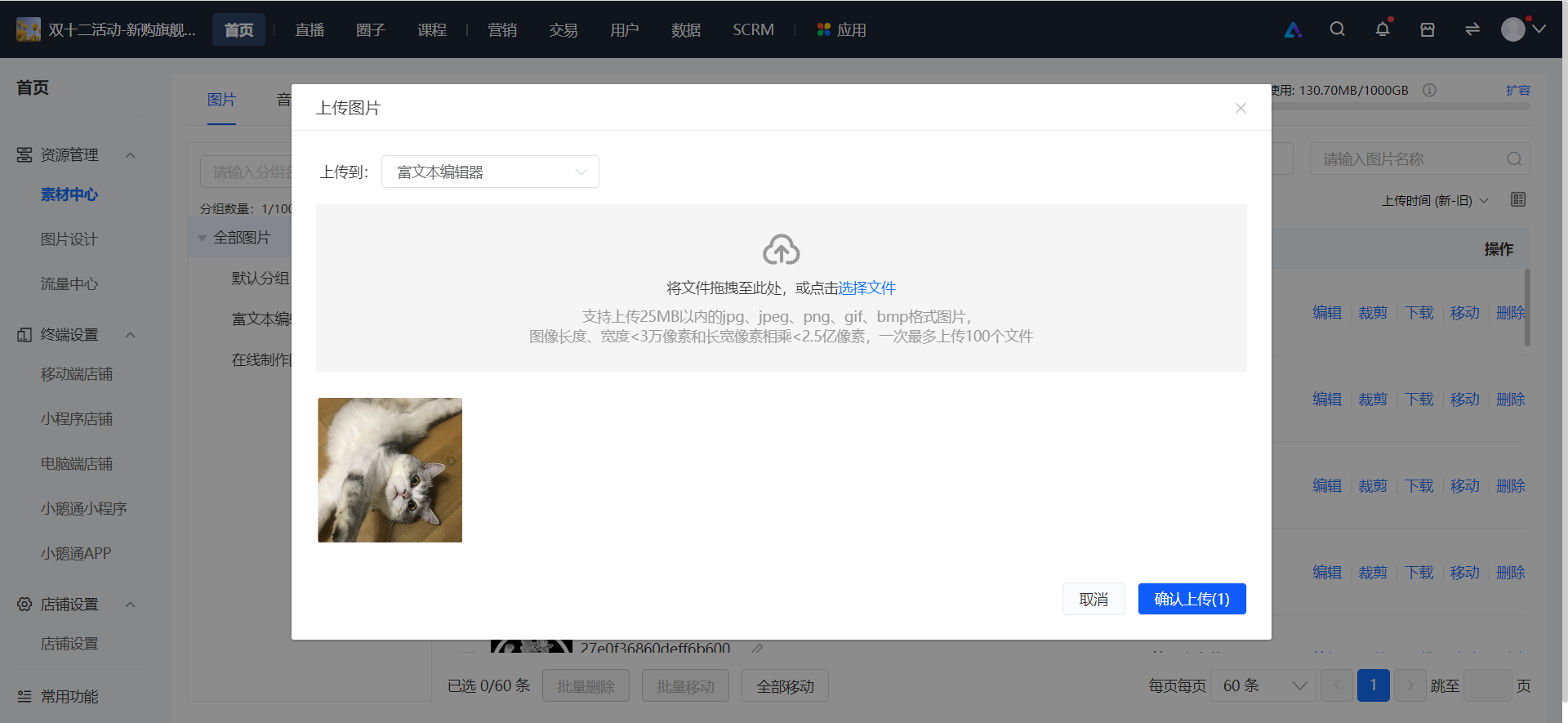
Task: Click the storage usage progress bar
Action: (1401, 106)
